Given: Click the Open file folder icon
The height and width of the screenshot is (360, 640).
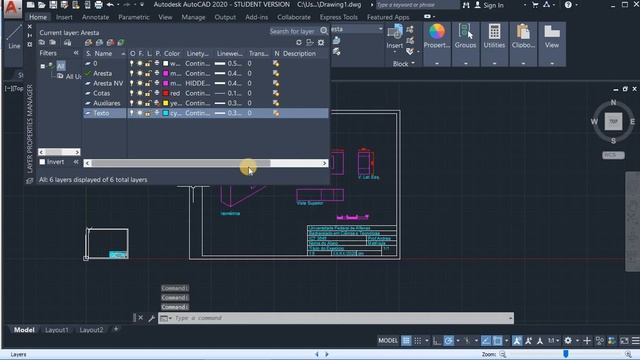Looking at the screenshot, I should point(42,5).
